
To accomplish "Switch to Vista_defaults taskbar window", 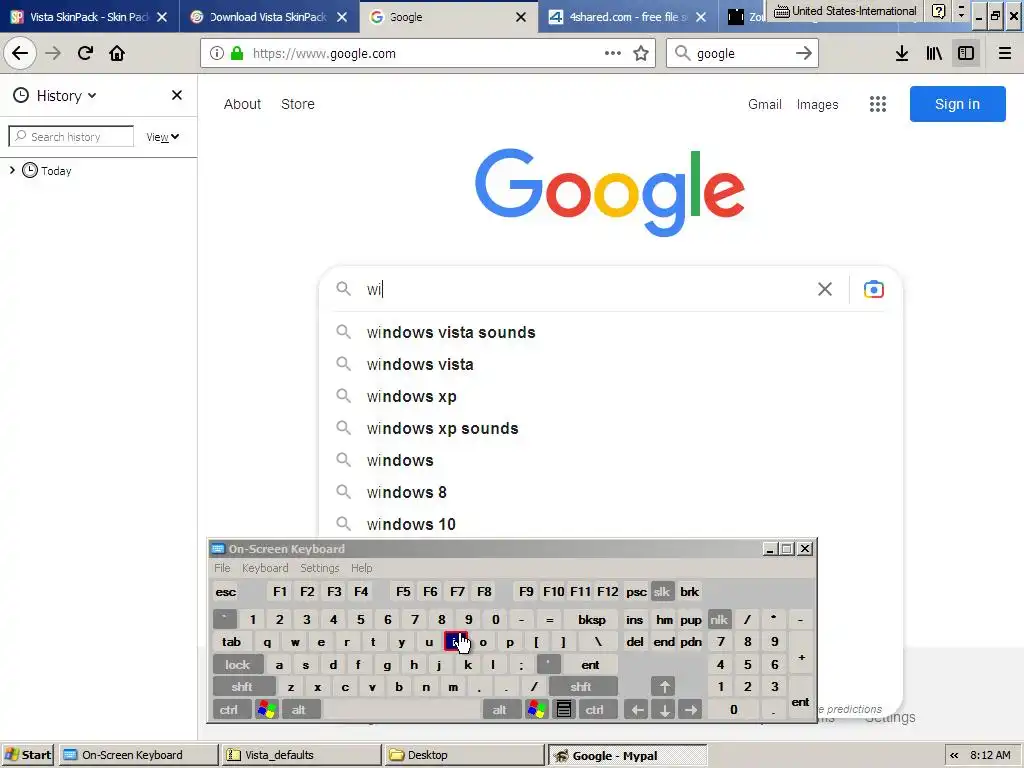I will pos(301,755).
